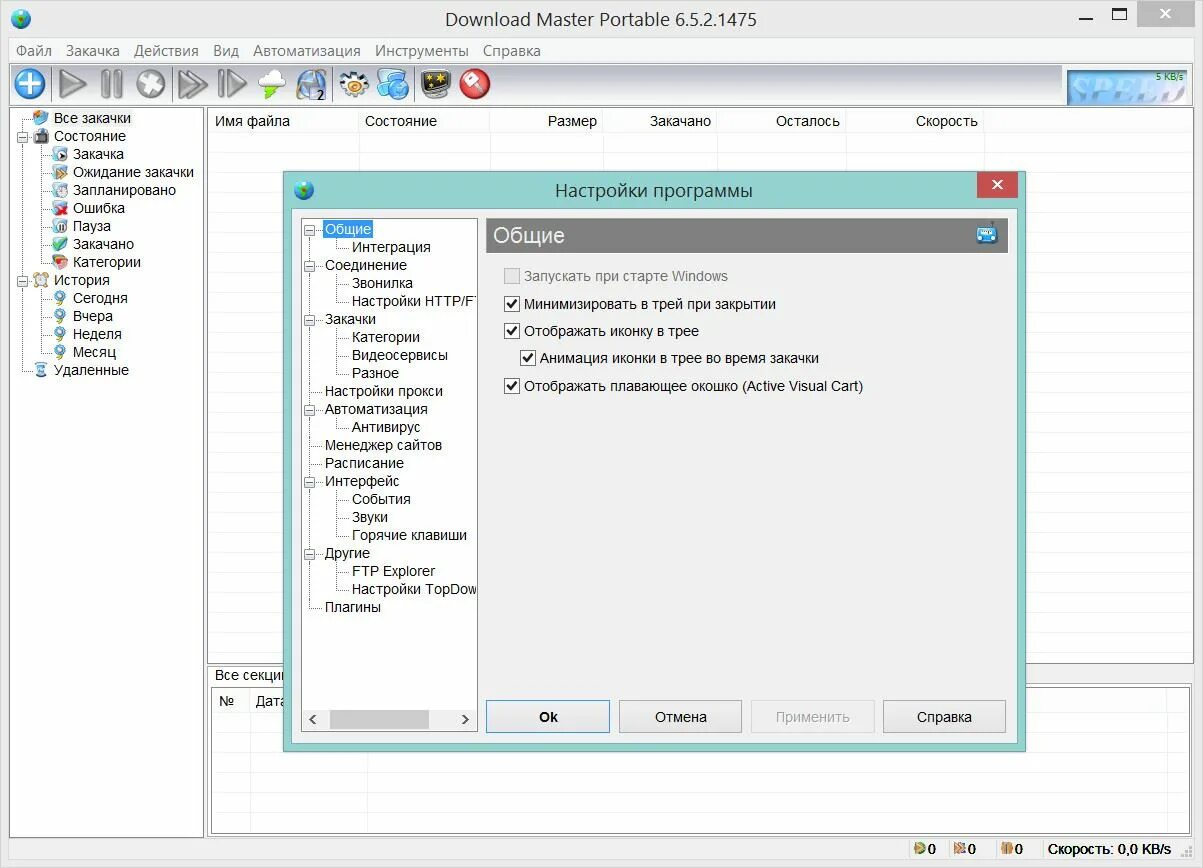This screenshot has width=1203, height=868.
Task: Select Настройки прокси in the settings tree
Action: (384, 391)
